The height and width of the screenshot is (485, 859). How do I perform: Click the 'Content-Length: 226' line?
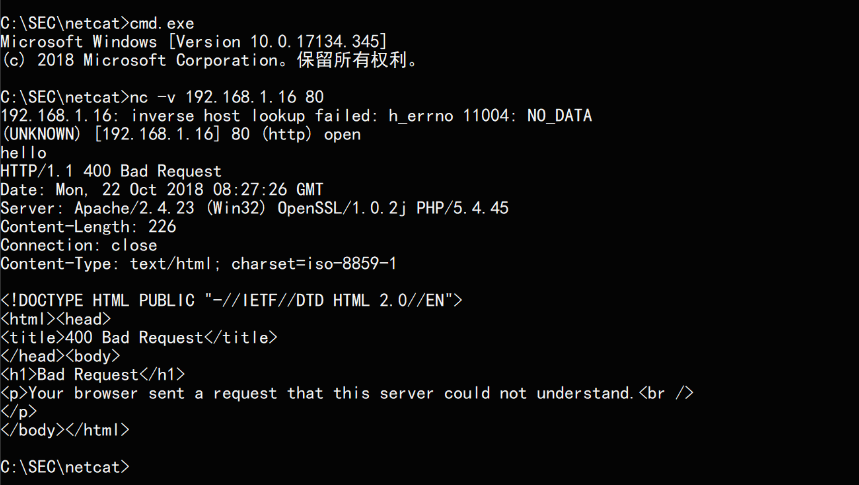[x=88, y=227]
